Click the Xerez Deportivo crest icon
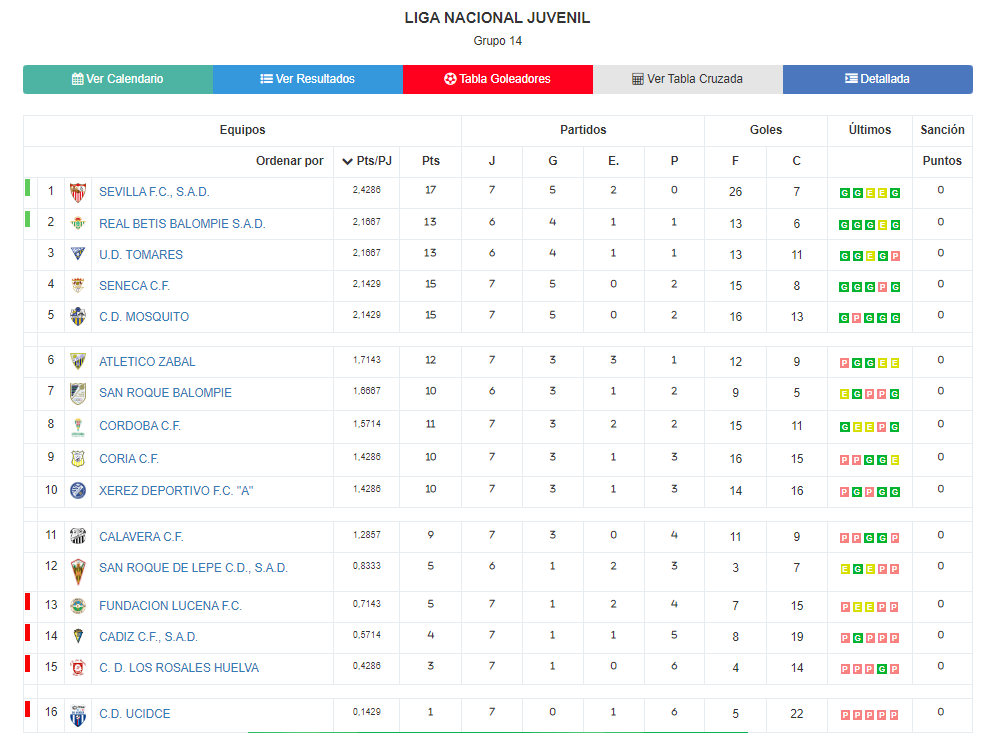The image size is (997, 733). pos(78,490)
